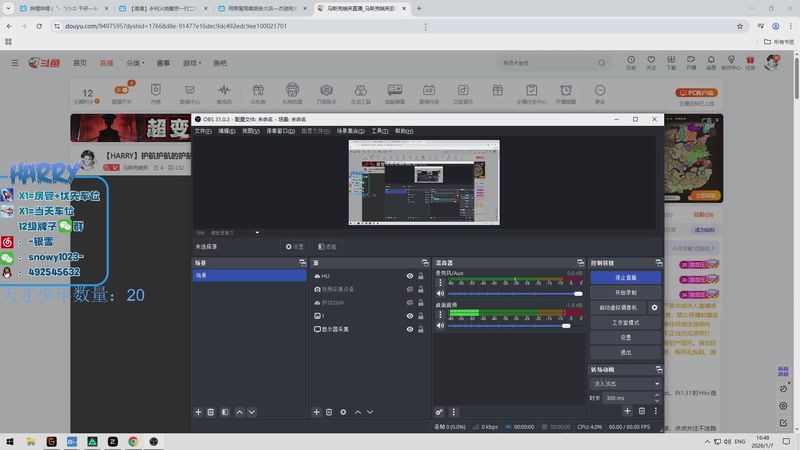Pop out the Controls dock panel
This screenshot has height=450, width=800.
[x=659, y=263]
